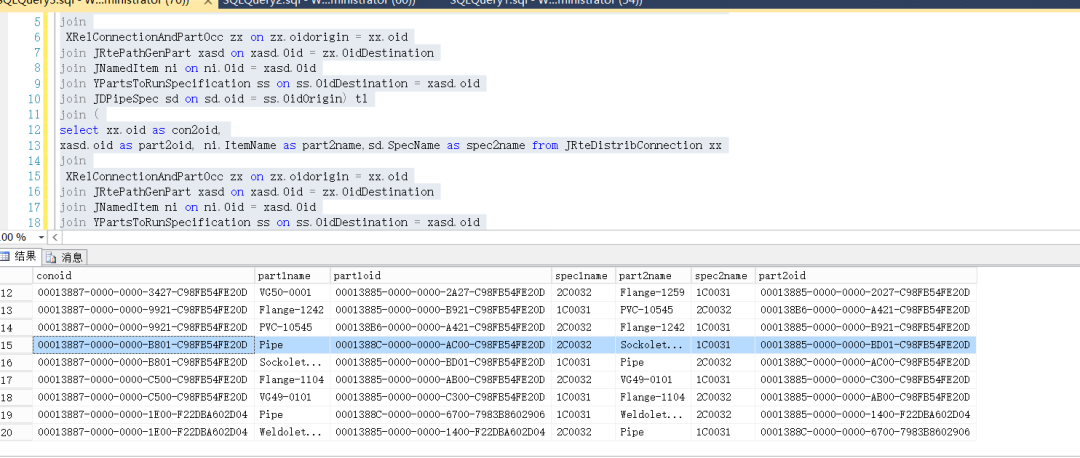Click Flange-1242 in the part2name column
1080x458 pixels.
coord(653,327)
